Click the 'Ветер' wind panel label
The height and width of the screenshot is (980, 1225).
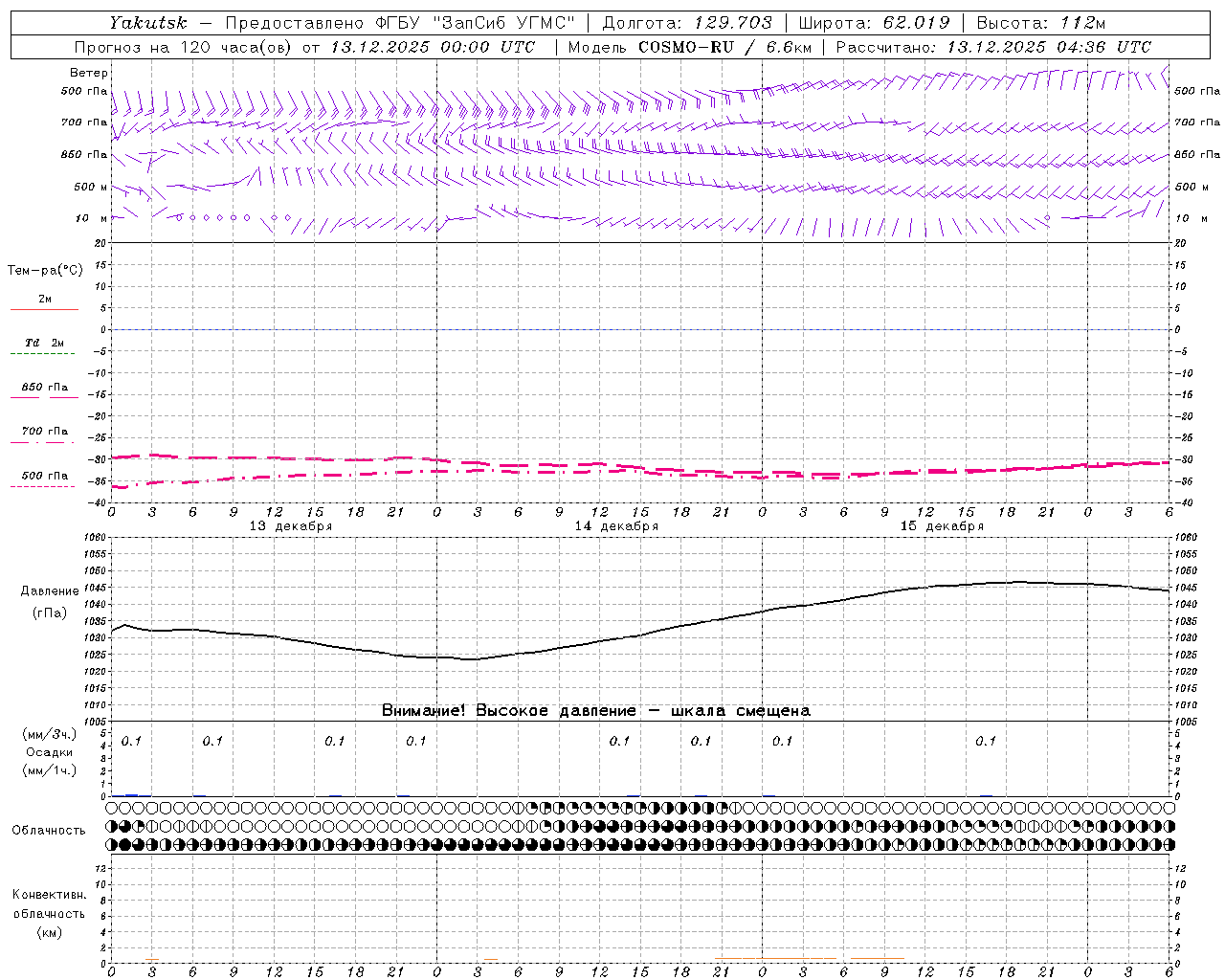[89, 73]
